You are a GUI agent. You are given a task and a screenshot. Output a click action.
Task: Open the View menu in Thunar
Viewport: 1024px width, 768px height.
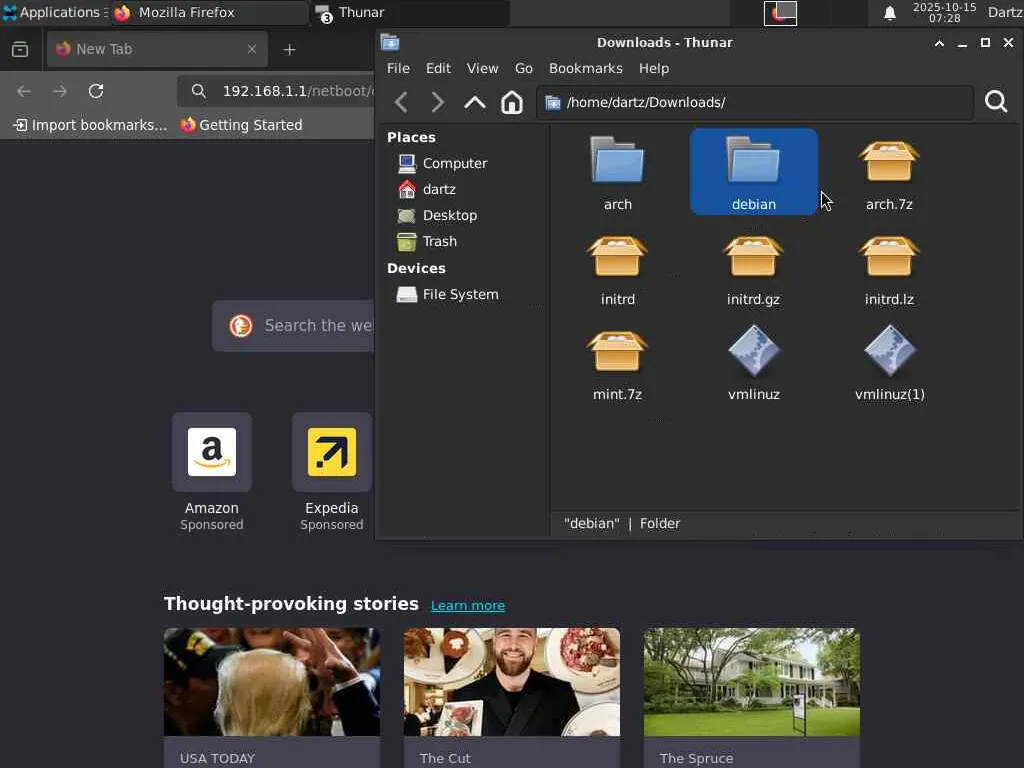click(482, 68)
